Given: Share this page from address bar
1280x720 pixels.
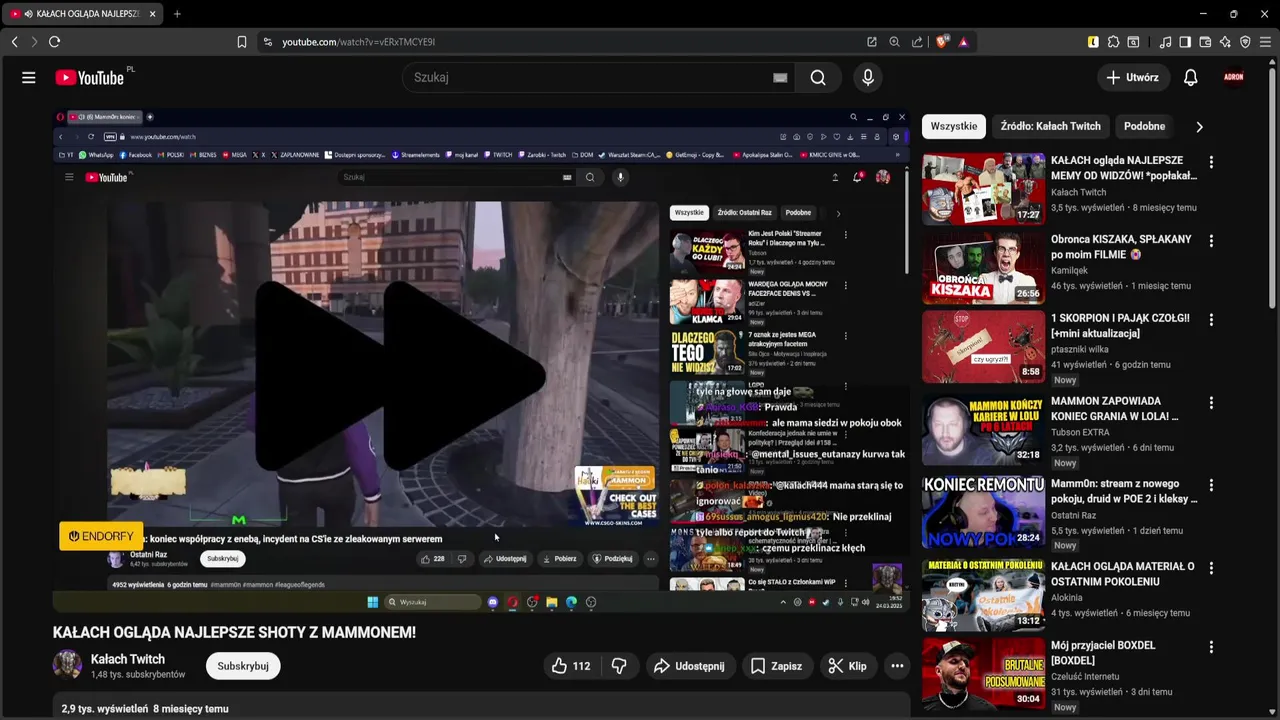Looking at the screenshot, I should point(917,42).
